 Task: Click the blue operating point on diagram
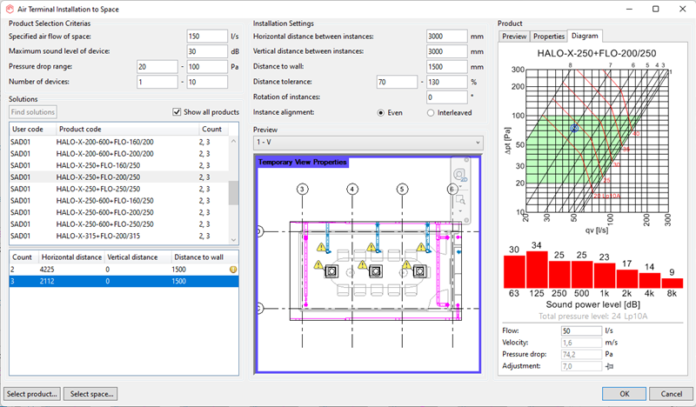click(574, 128)
